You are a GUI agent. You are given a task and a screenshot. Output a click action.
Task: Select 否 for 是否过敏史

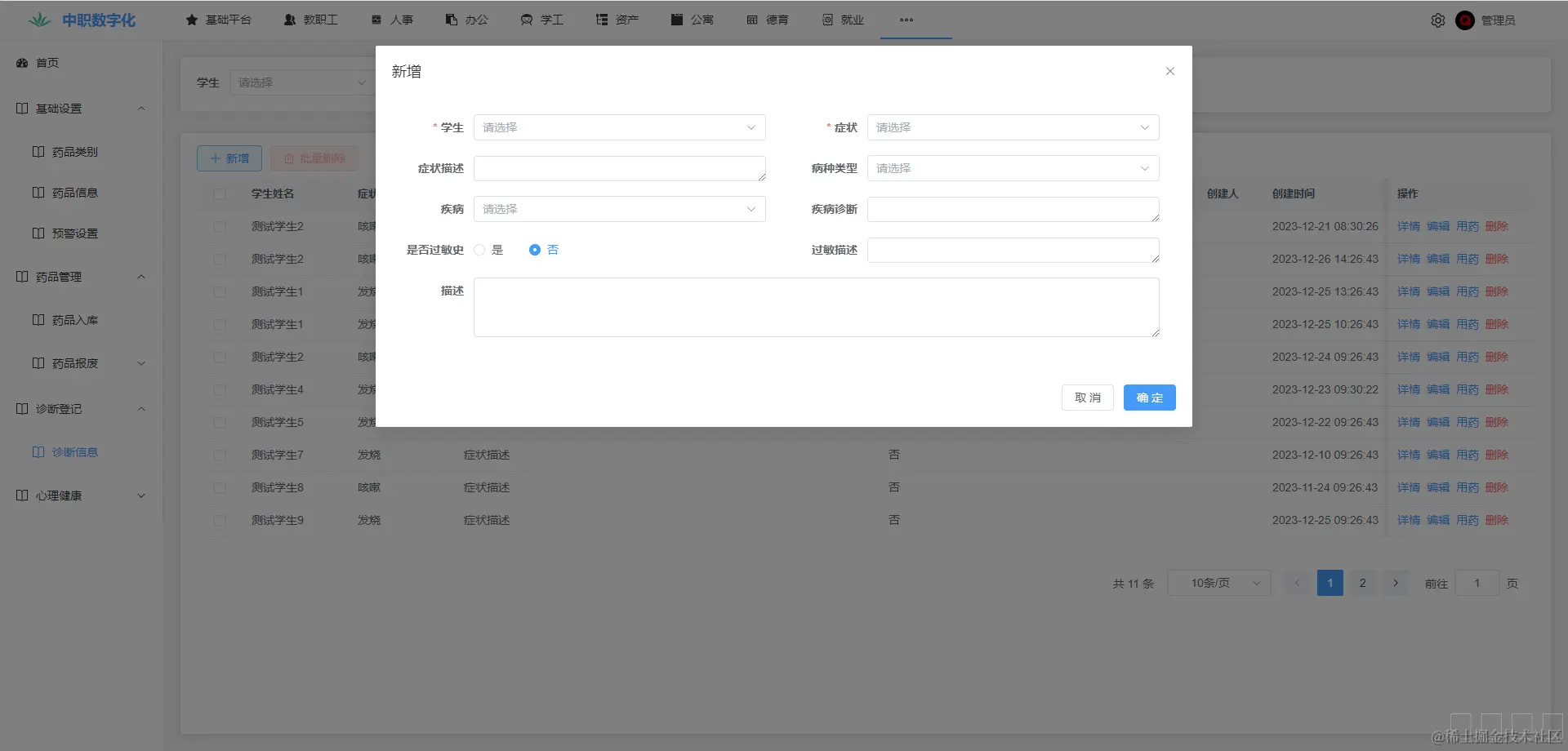point(535,250)
